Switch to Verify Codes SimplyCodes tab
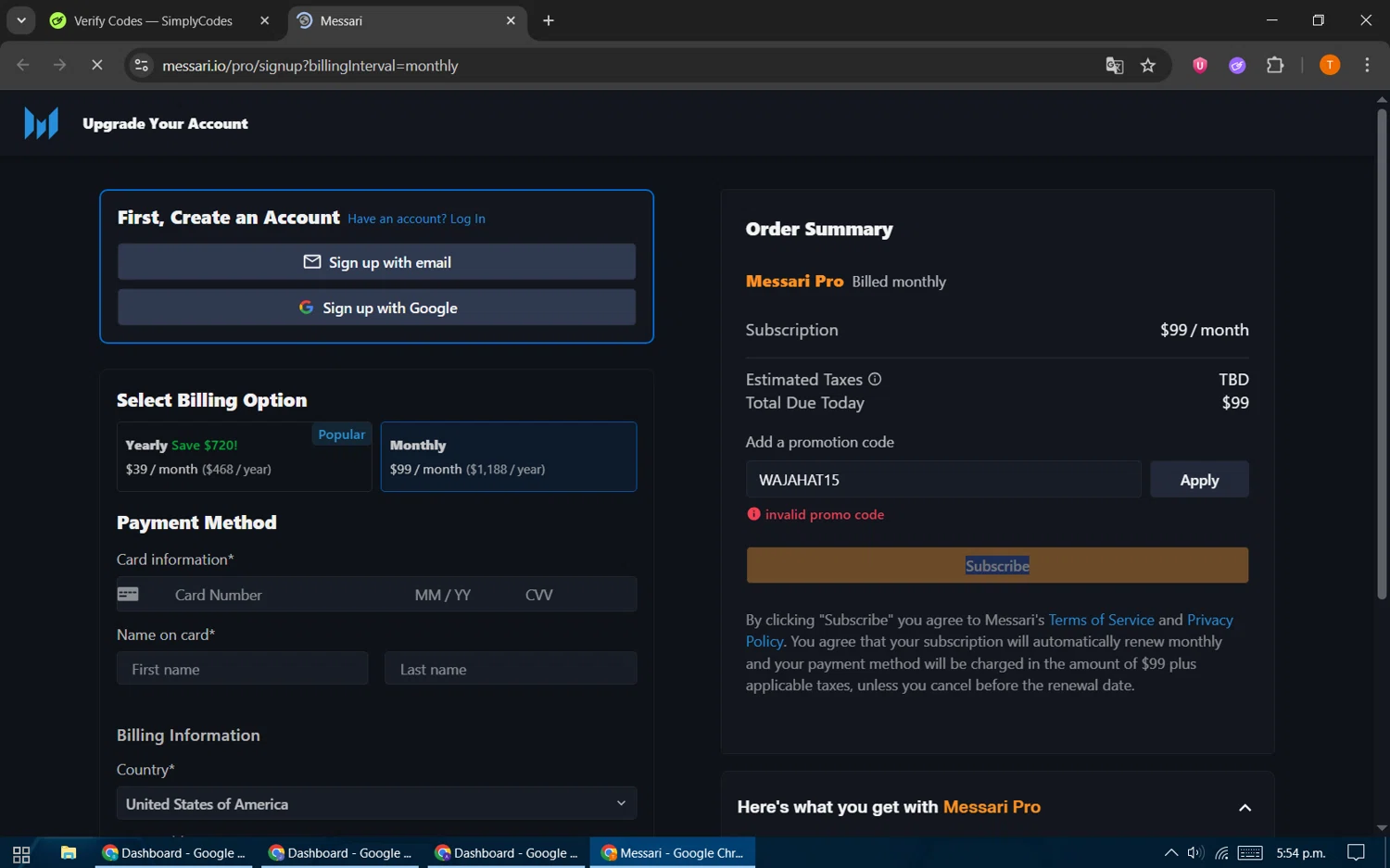 [154, 20]
